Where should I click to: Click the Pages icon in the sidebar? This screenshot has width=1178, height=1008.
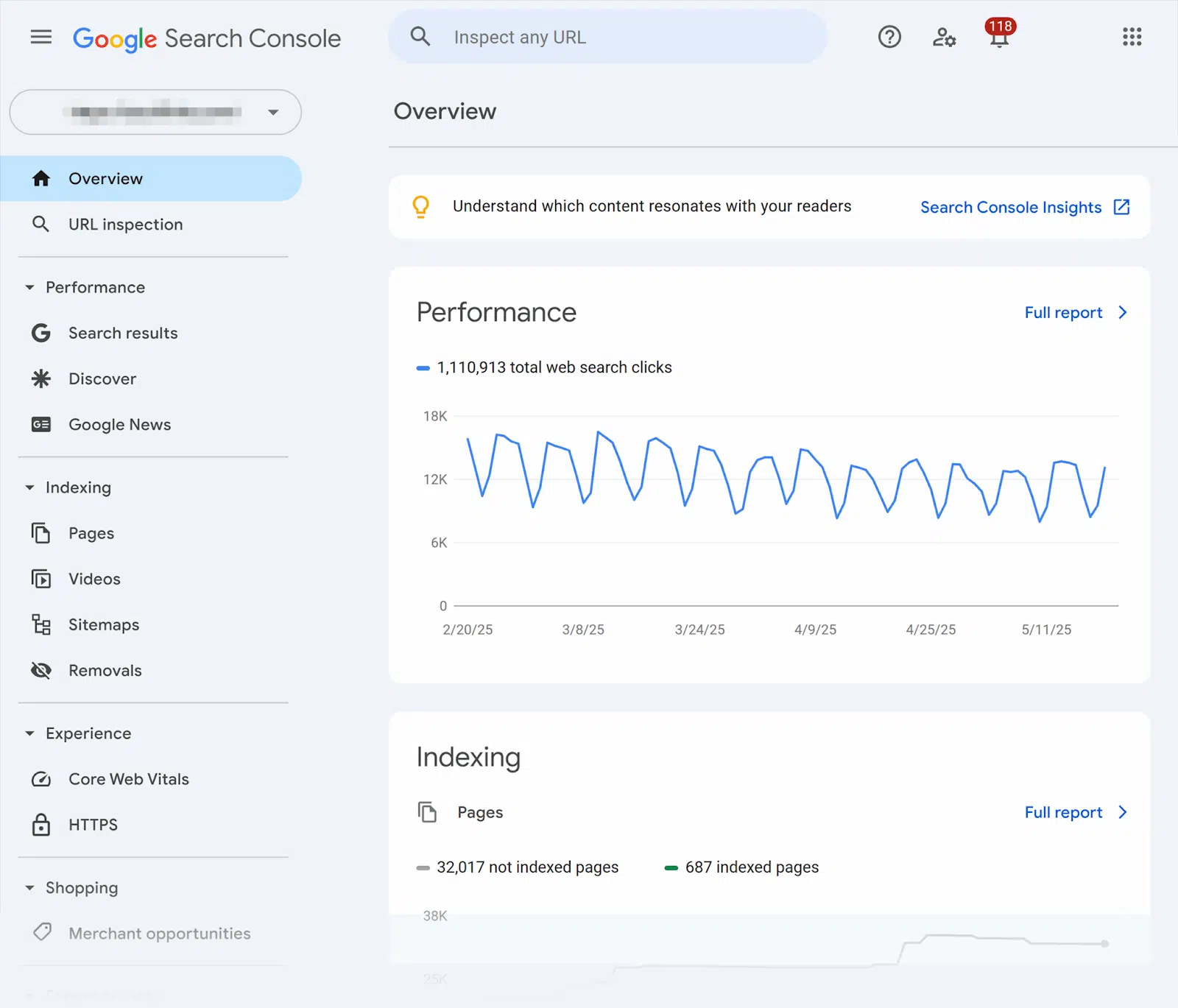(41, 532)
